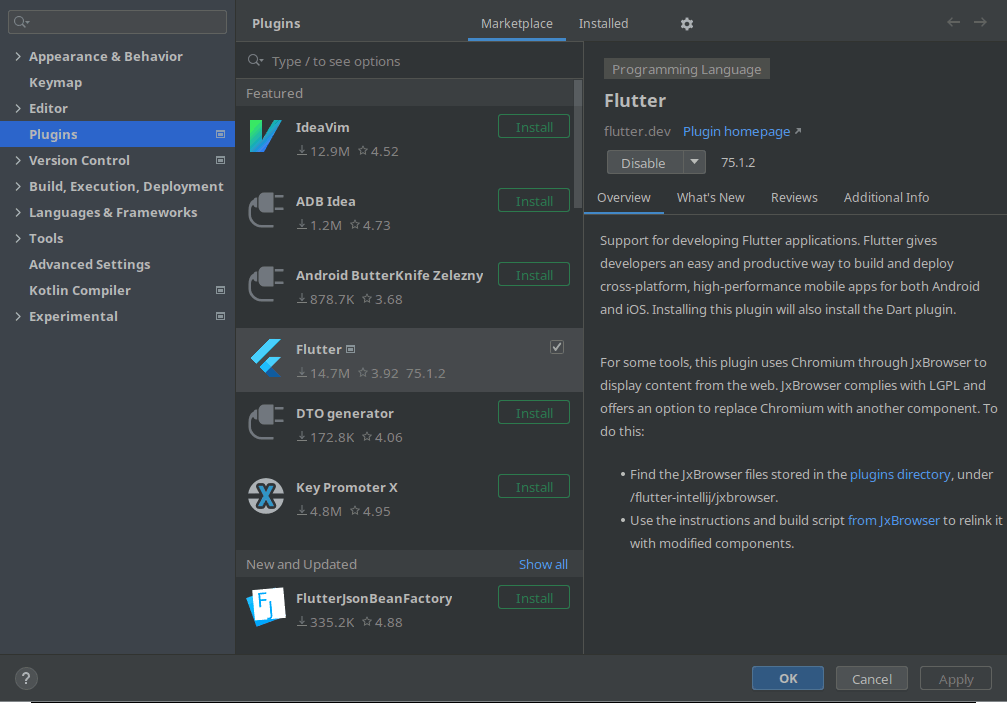The image size is (1007, 703).
Task: Click the bundled icon next to Flutter name
Action: (351, 349)
